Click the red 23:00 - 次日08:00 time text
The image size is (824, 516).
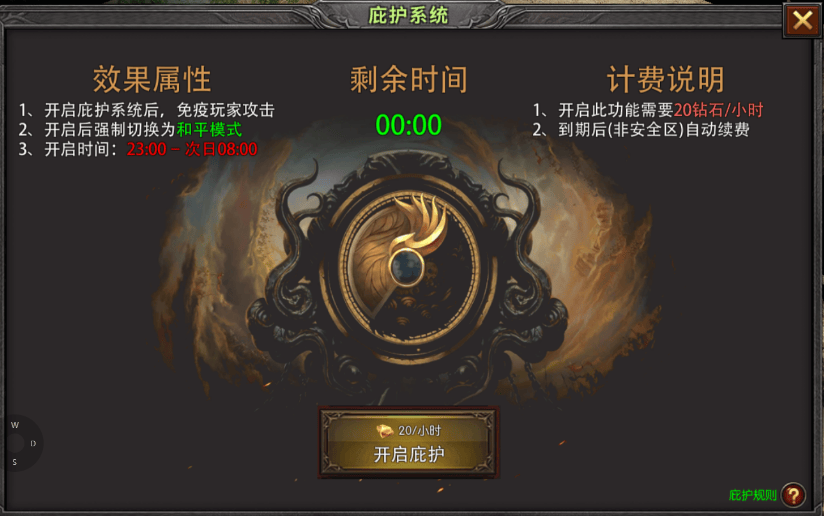(192, 149)
